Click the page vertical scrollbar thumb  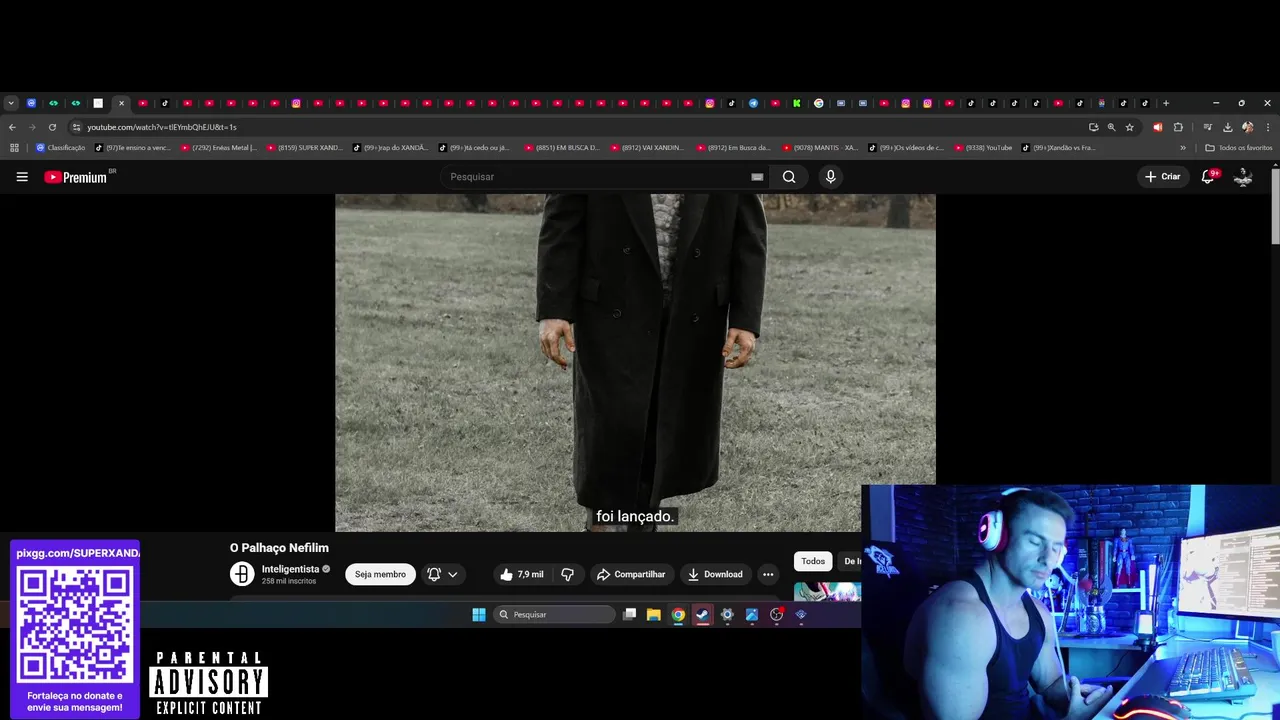1275,205
